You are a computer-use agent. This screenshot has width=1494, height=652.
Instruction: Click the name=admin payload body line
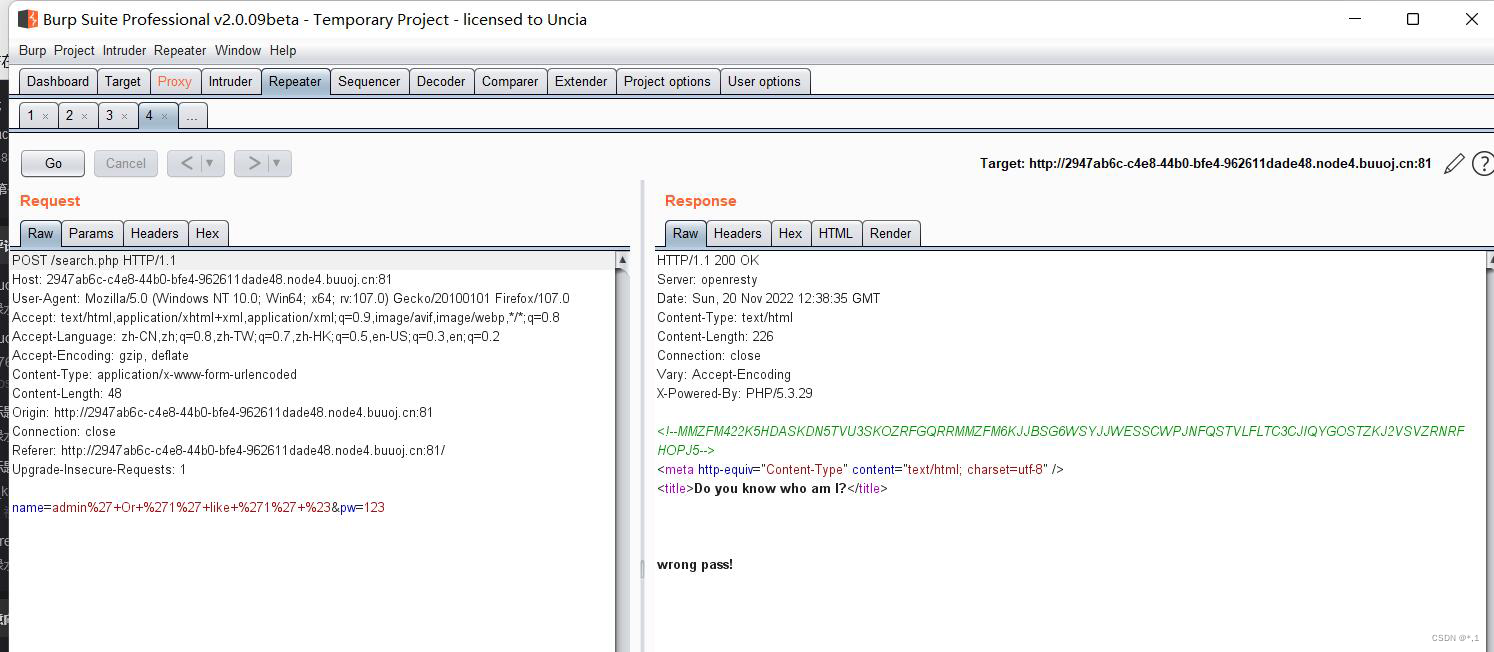[x=198, y=507]
